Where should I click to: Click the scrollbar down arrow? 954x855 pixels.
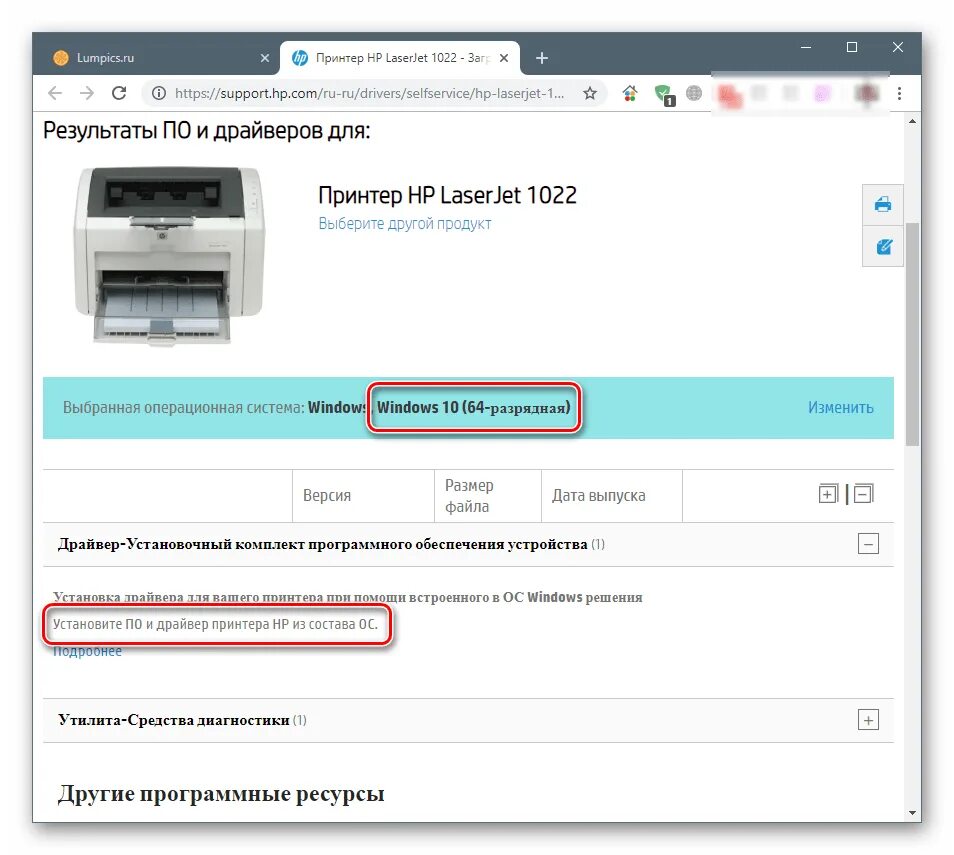[x=912, y=812]
